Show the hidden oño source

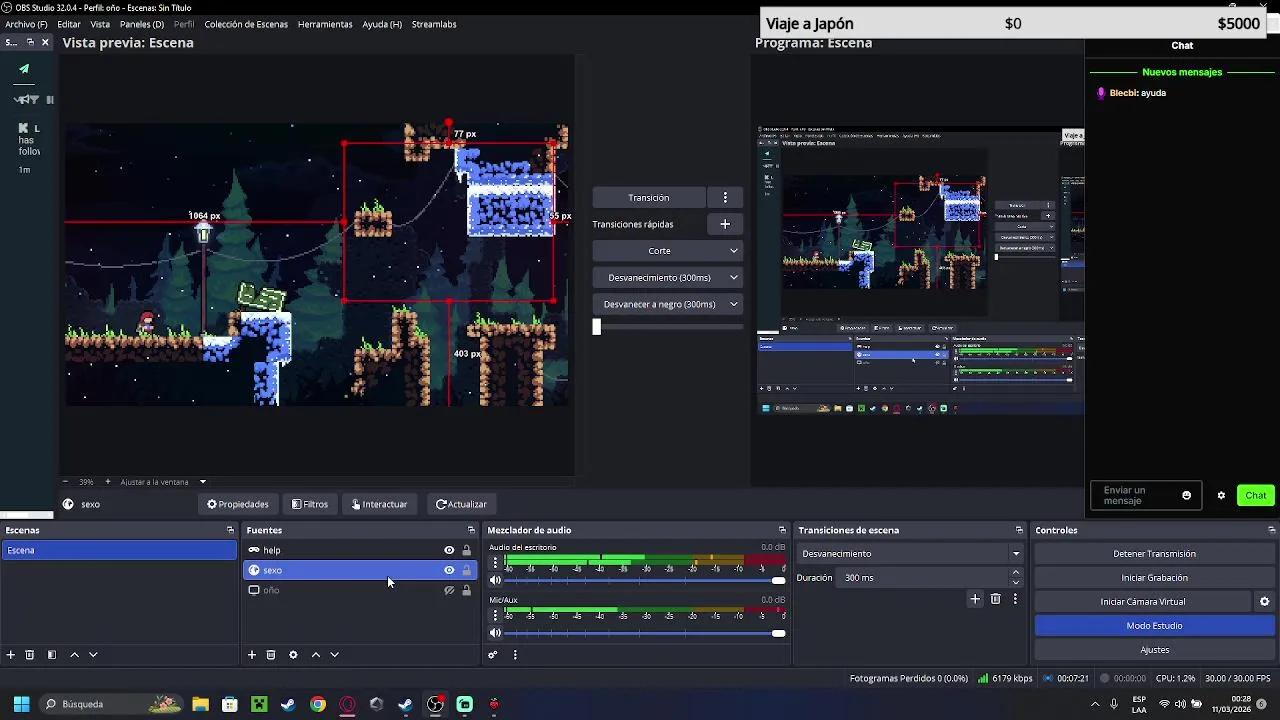tap(449, 590)
